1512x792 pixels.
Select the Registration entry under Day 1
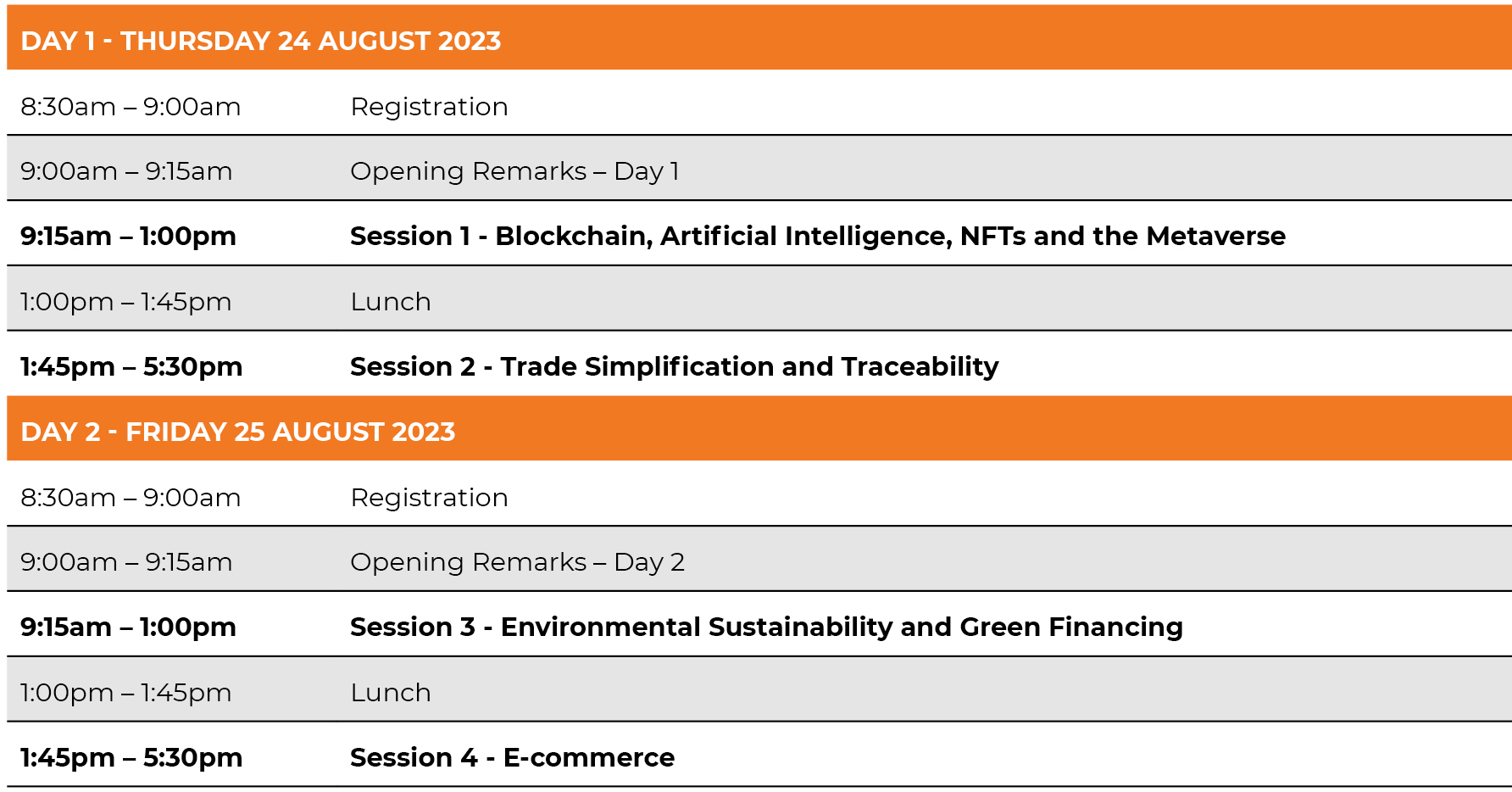point(429,107)
